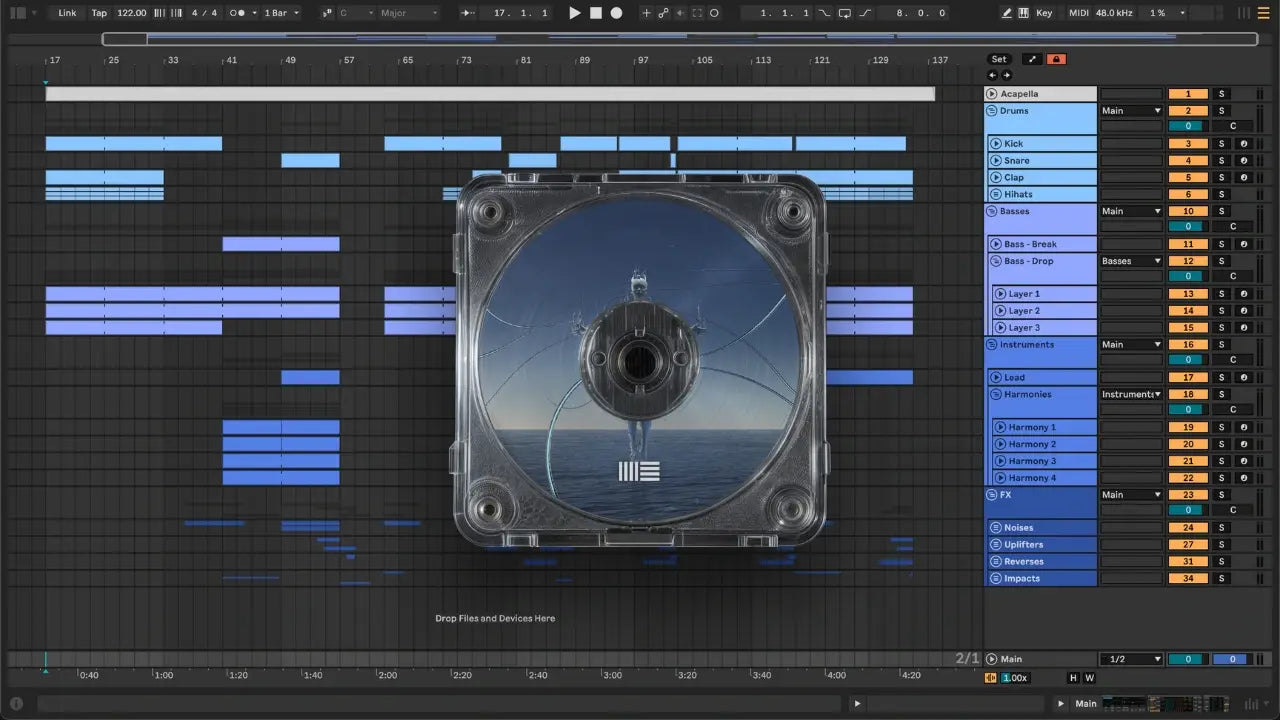Screen dimensions: 1280x720
Task: Click the Follow playback arrow icon
Action: tap(467, 13)
